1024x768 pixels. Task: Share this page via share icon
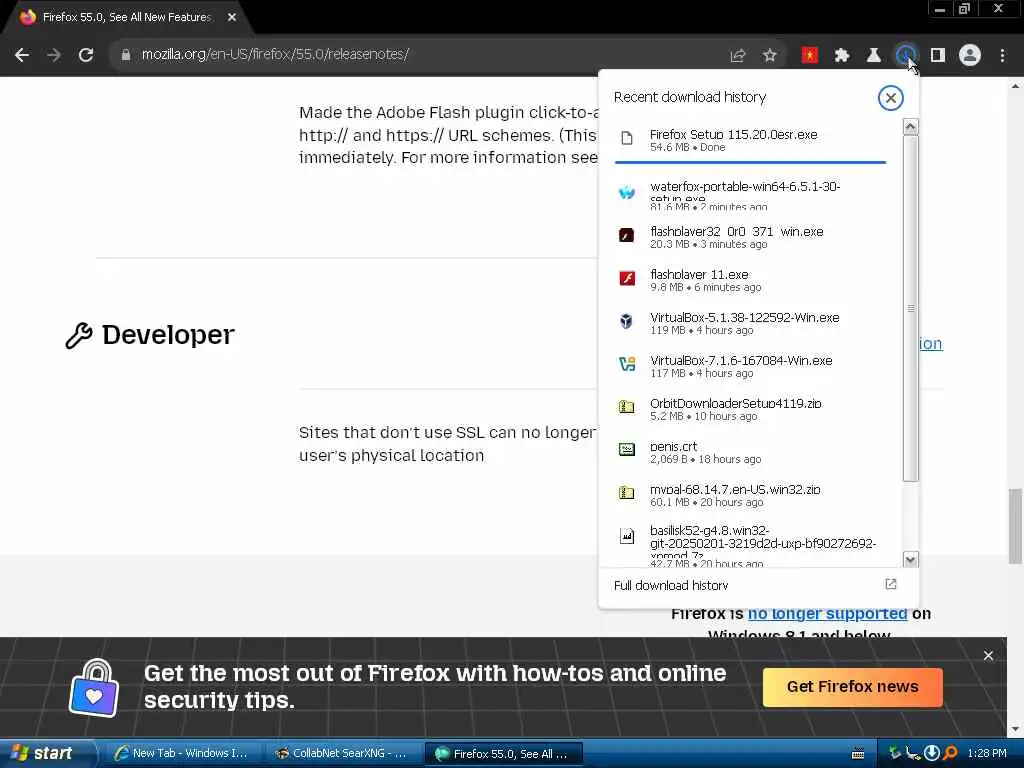pyautogui.click(x=738, y=56)
